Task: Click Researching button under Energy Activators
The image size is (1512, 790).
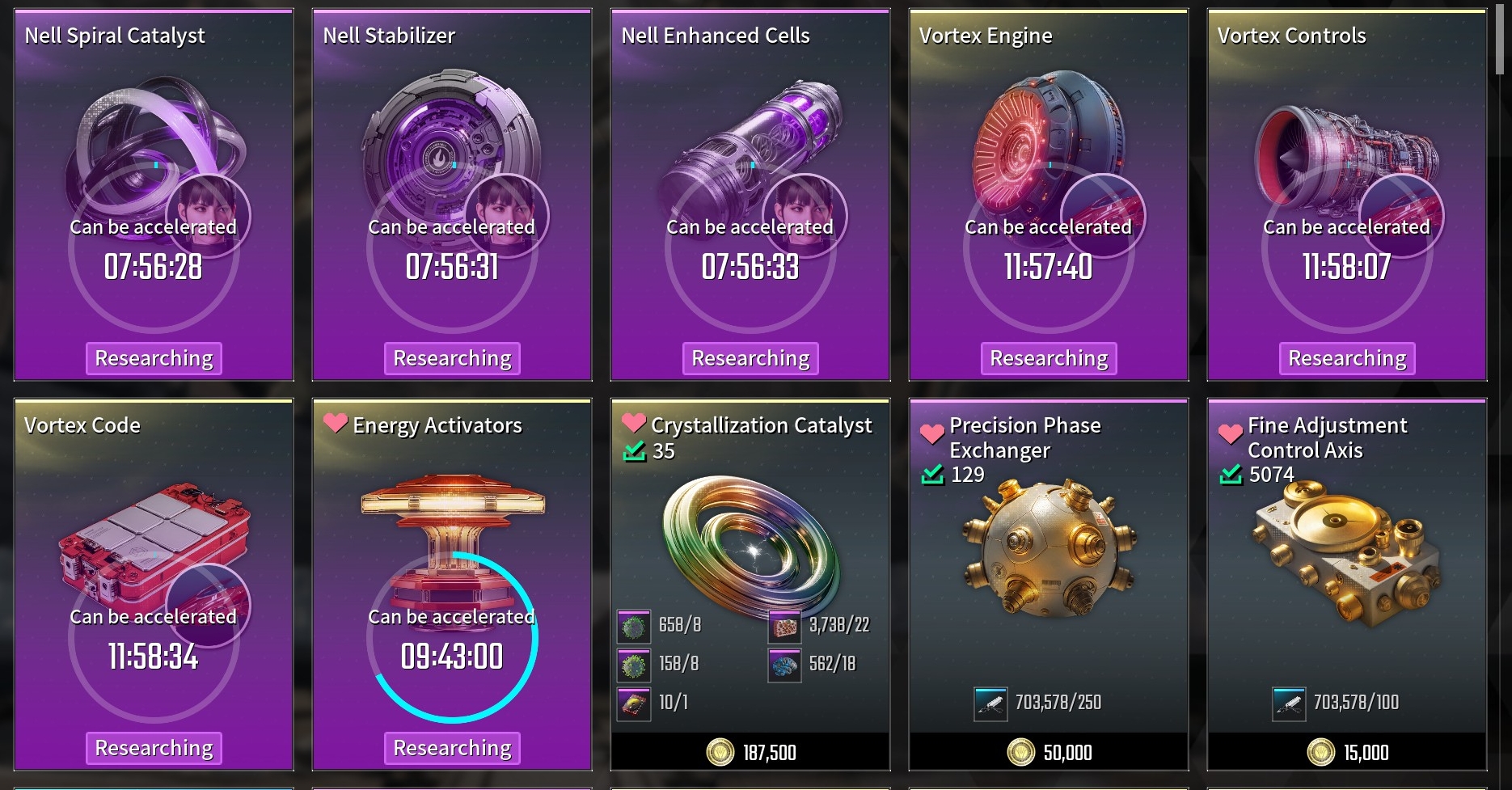Action: coord(452,748)
